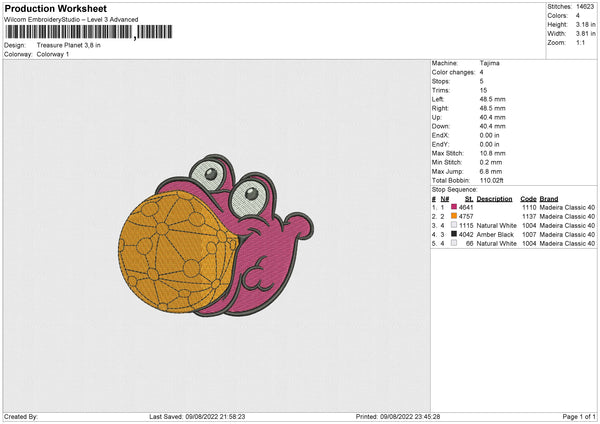Screen dimensions: 600x424
Task: Click the Brand column header
Action: (549, 199)
